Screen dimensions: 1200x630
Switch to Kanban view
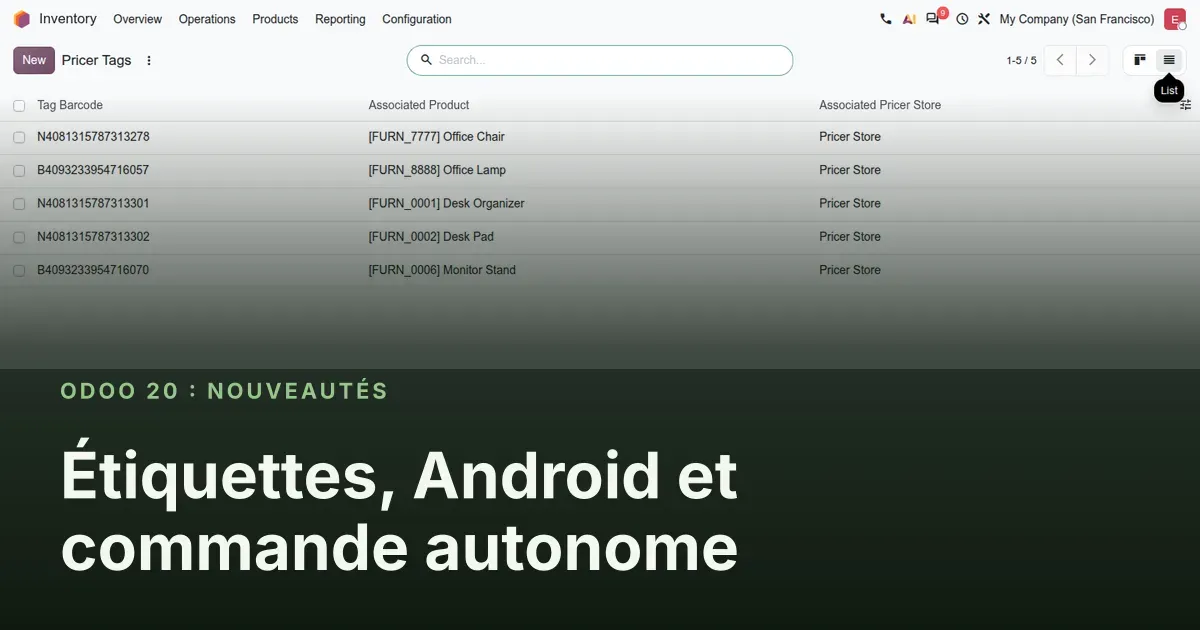[x=1140, y=60]
